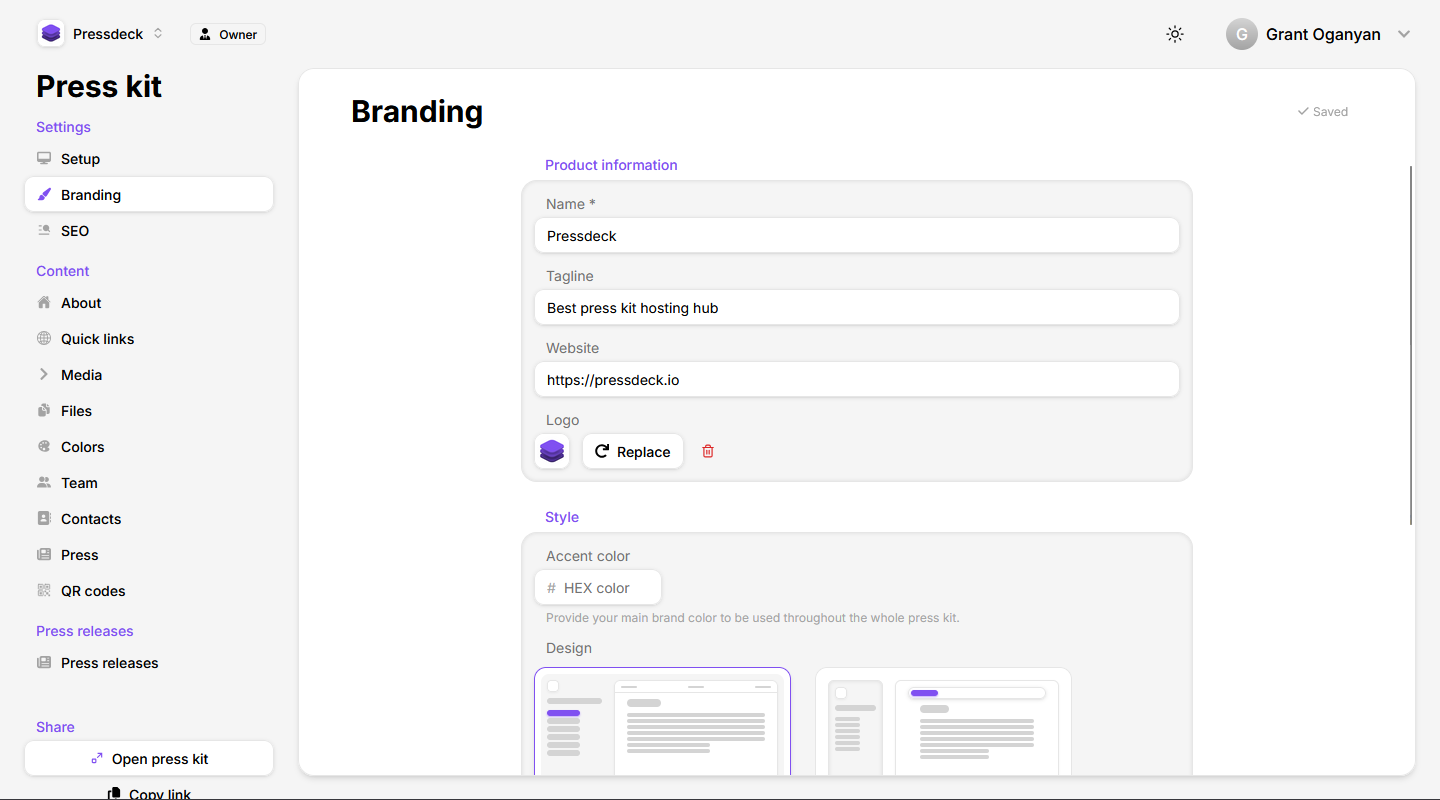Image resolution: width=1440 pixels, height=800 pixels.
Task: Click the red trash icon beside Replace
Action: 708,451
